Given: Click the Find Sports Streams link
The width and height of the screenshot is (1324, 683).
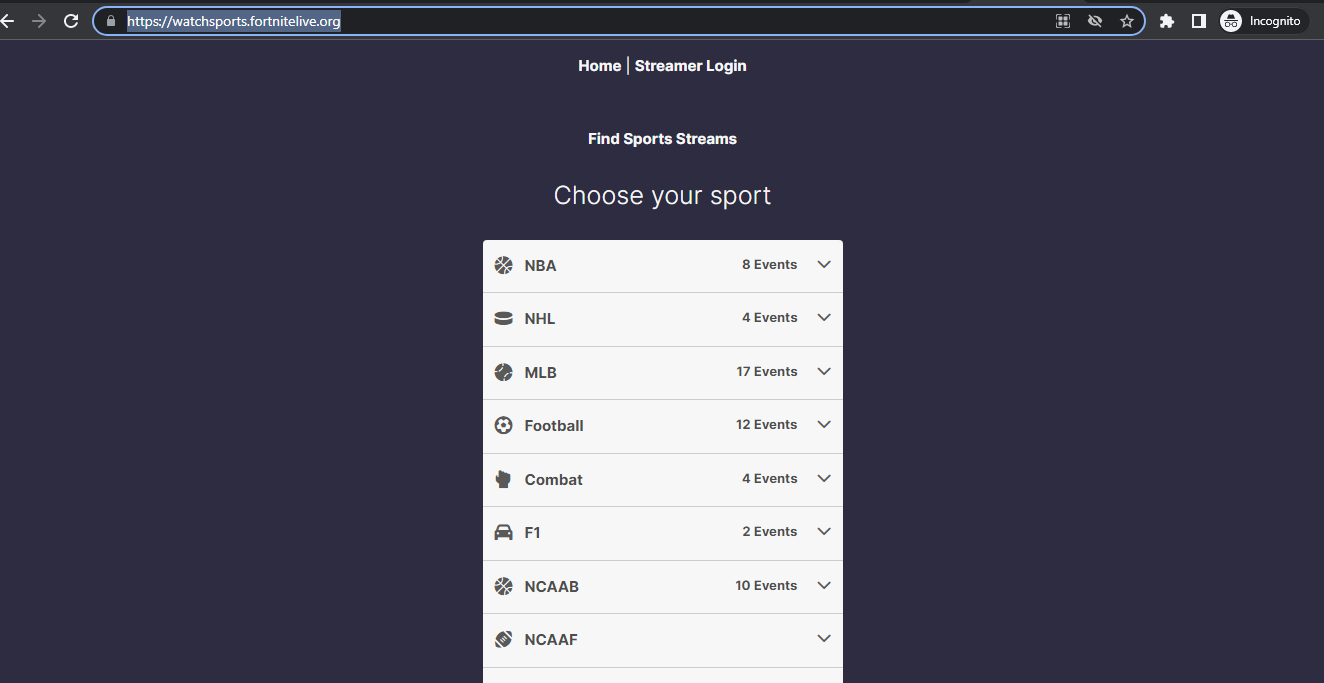Looking at the screenshot, I should coord(662,138).
